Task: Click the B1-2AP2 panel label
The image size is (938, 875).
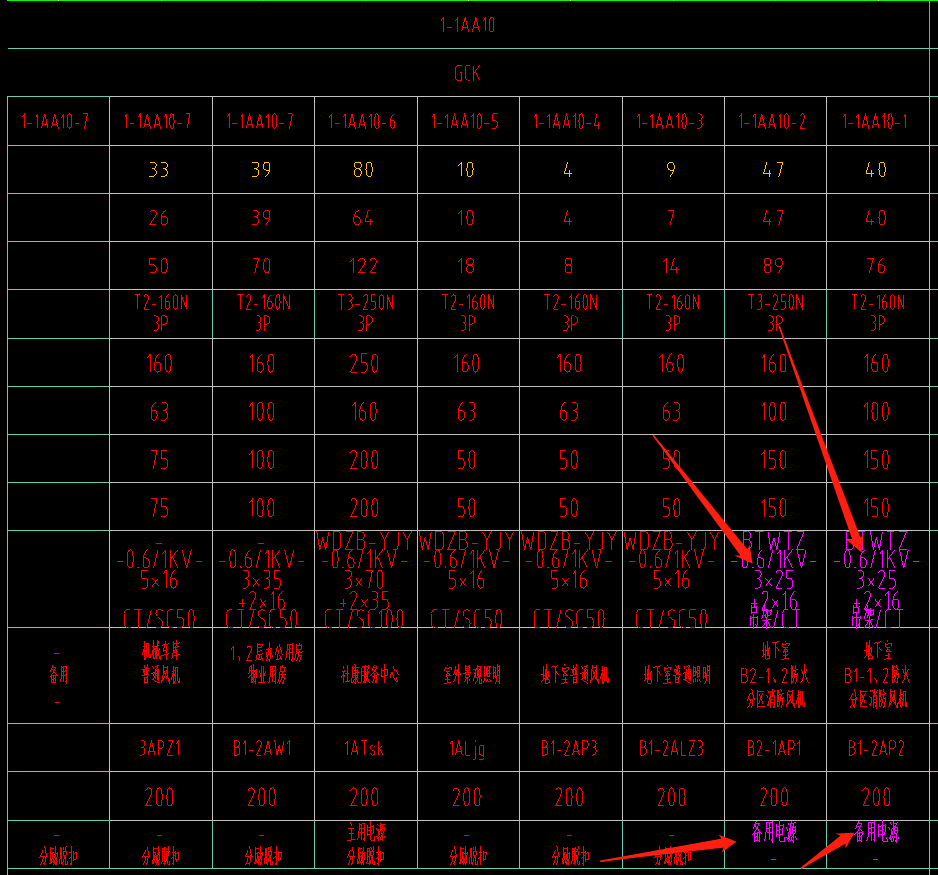Action: tap(876, 748)
